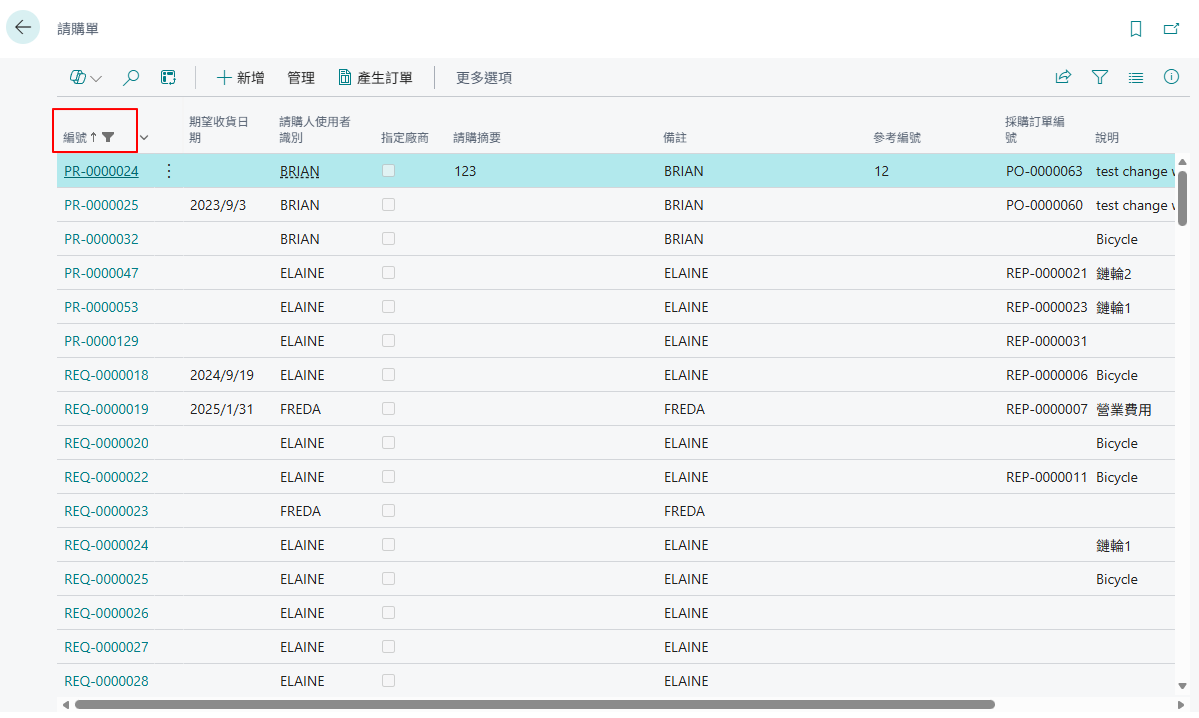Open 更多選項 menu
Image resolution: width=1199 pixels, height=718 pixels.
(x=484, y=77)
